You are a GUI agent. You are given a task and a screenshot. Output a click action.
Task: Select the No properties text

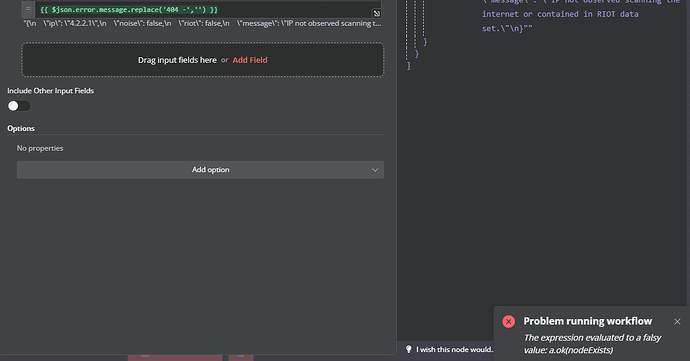40,148
